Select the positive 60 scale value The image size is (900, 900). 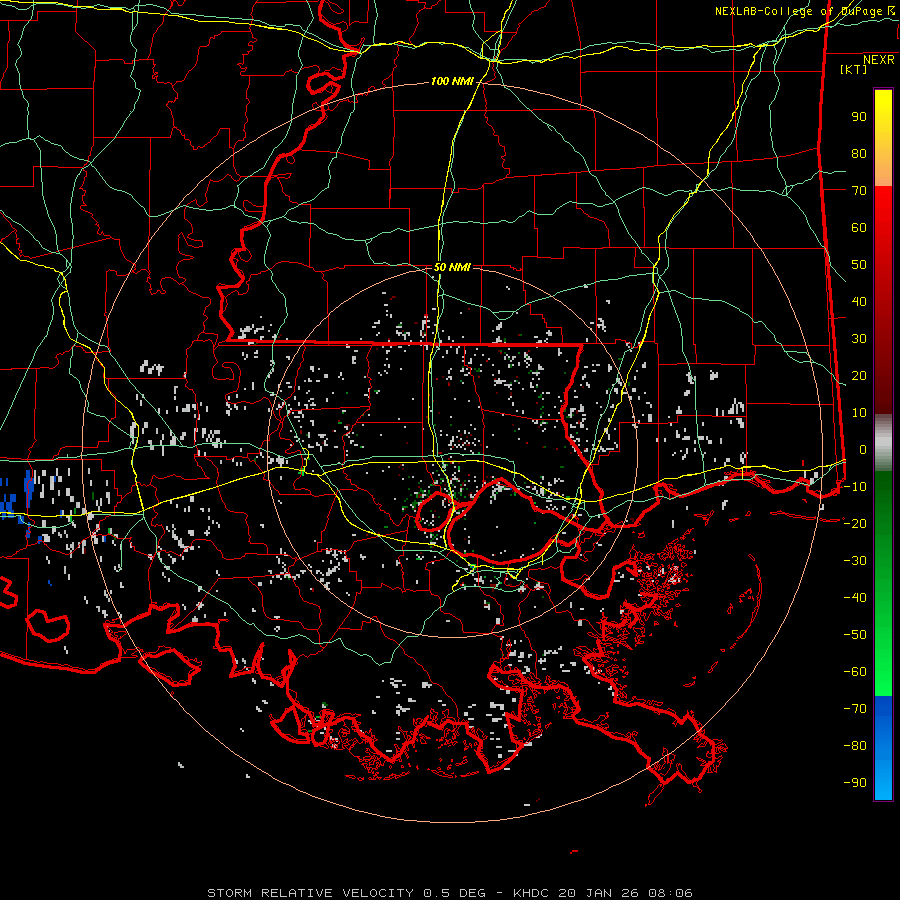tap(859, 228)
